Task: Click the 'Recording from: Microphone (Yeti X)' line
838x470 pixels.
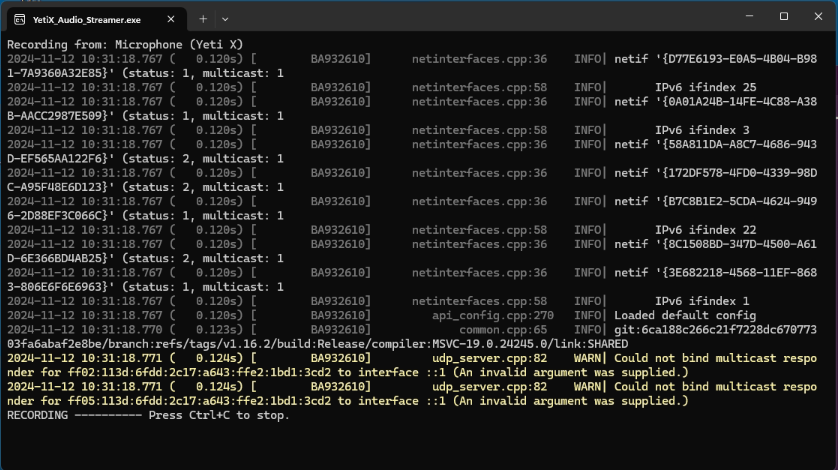Action: tap(125, 44)
